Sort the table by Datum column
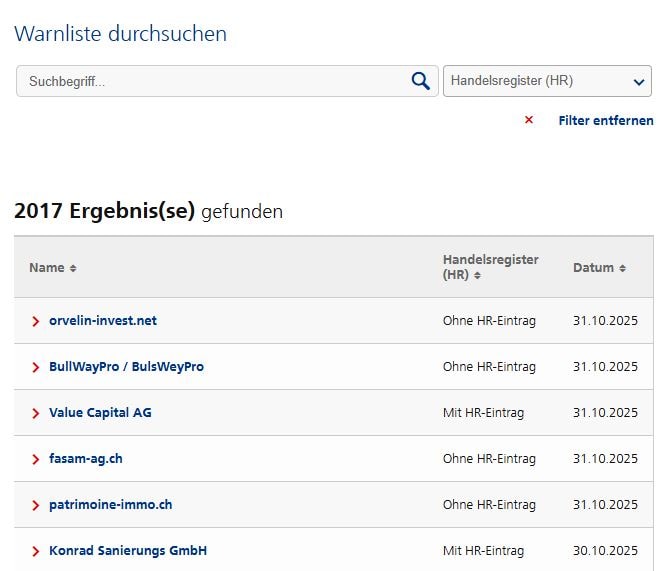The width and height of the screenshot is (662, 571). pos(599,268)
